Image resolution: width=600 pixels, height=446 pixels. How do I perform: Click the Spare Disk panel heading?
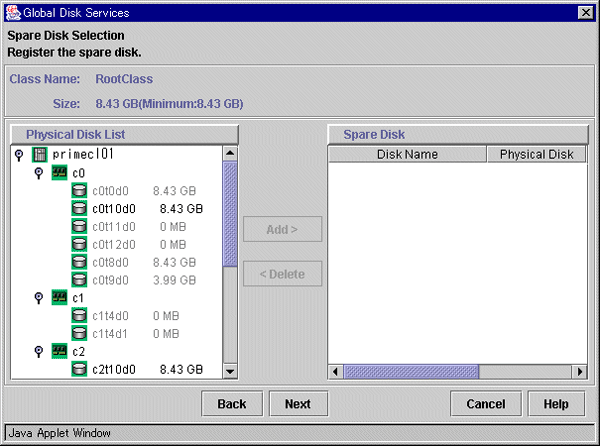click(x=374, y=135)
